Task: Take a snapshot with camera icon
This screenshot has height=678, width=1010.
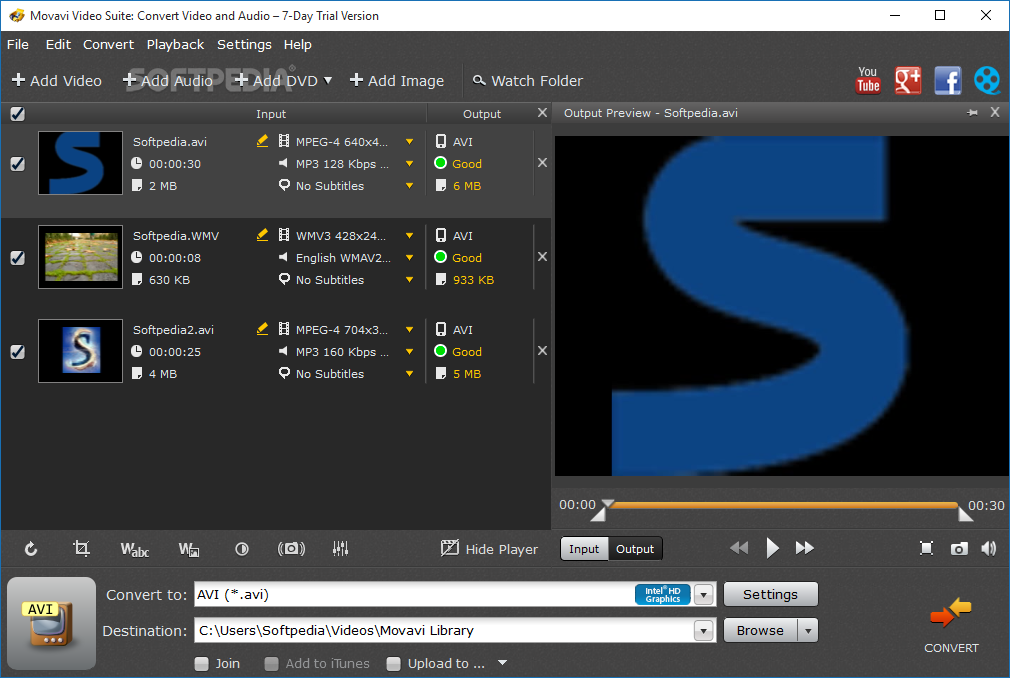Action: [959, 549]
